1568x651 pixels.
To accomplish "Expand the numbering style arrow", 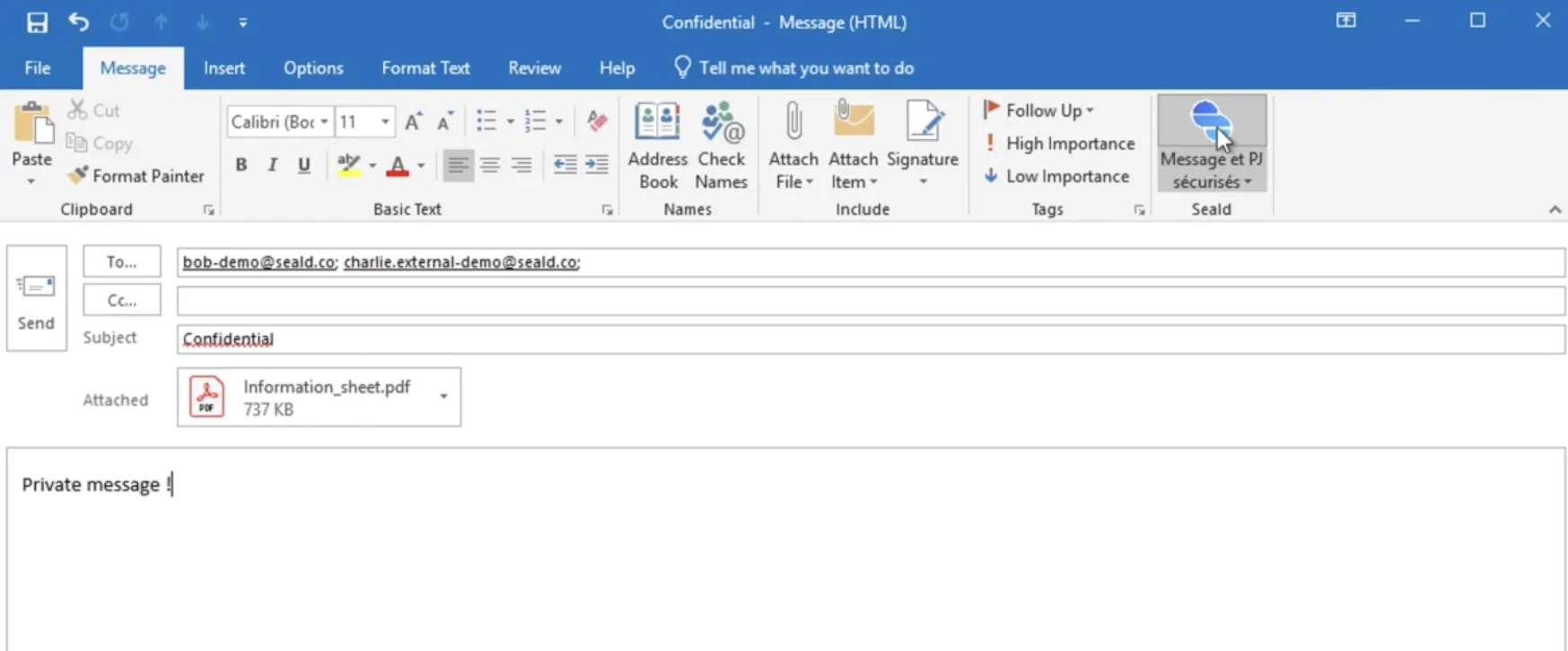I will click(x=559, y=122).
